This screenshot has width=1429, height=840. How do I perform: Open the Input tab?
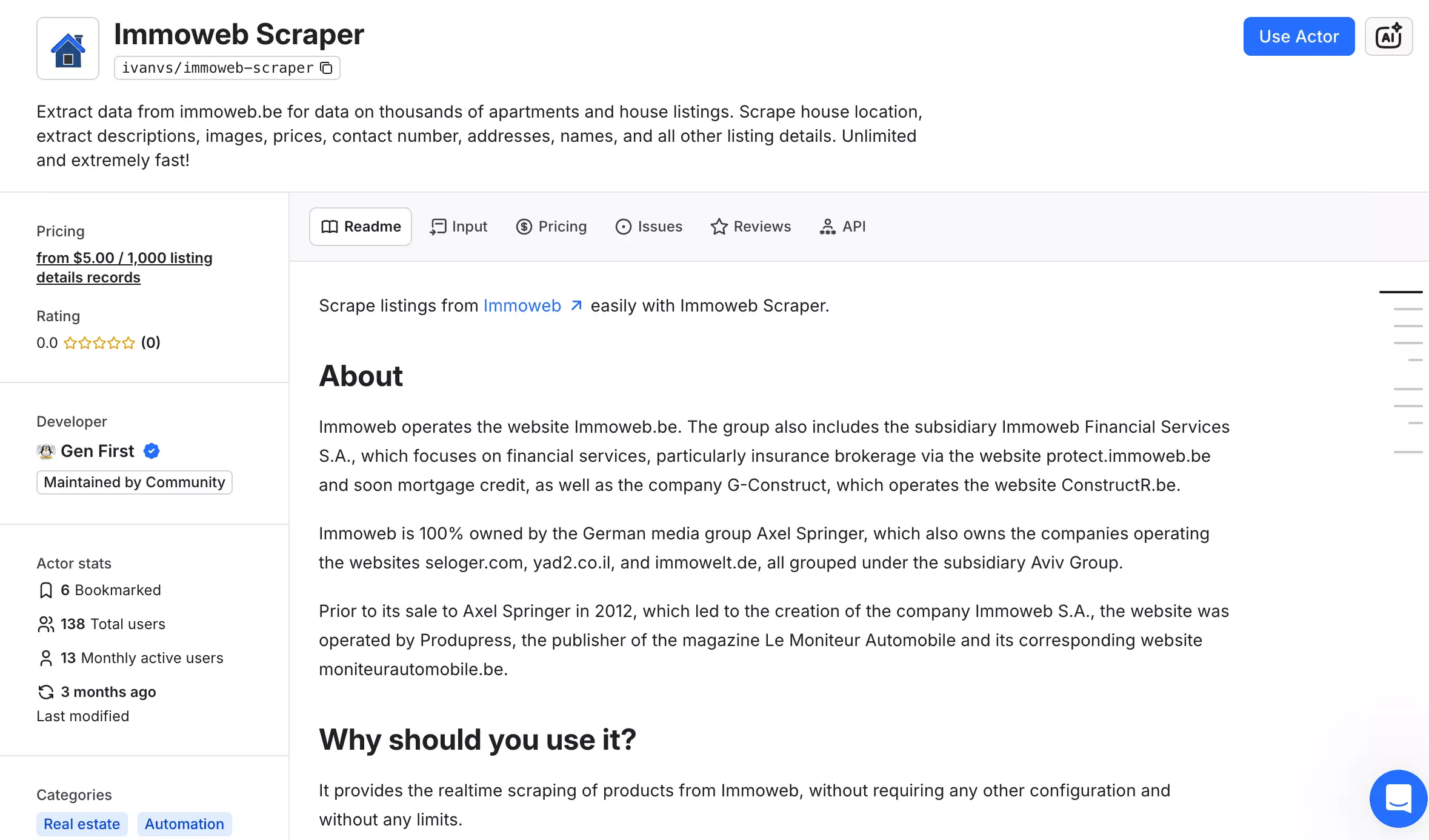[x=459, y=227]
